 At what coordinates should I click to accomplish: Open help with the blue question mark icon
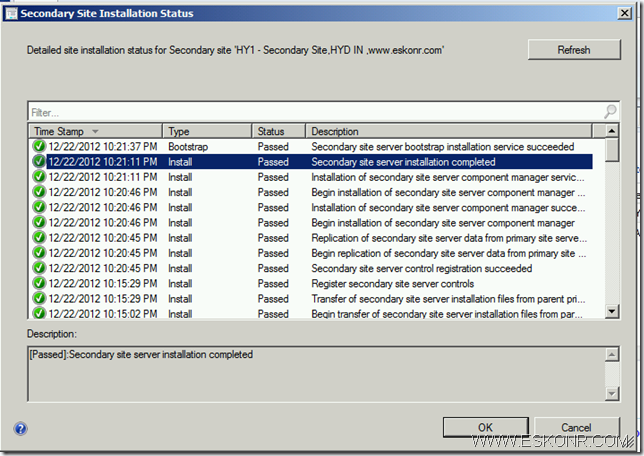point(21,428)
